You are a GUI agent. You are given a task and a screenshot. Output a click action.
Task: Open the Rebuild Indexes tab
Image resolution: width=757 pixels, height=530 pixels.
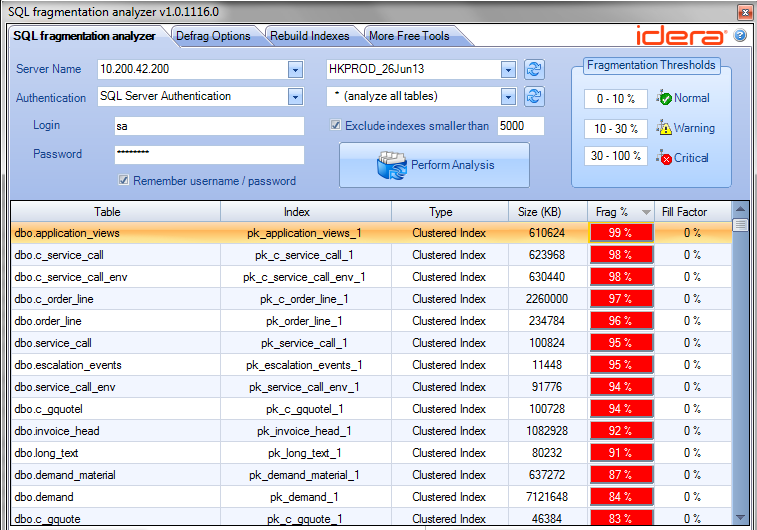(309, 36)
